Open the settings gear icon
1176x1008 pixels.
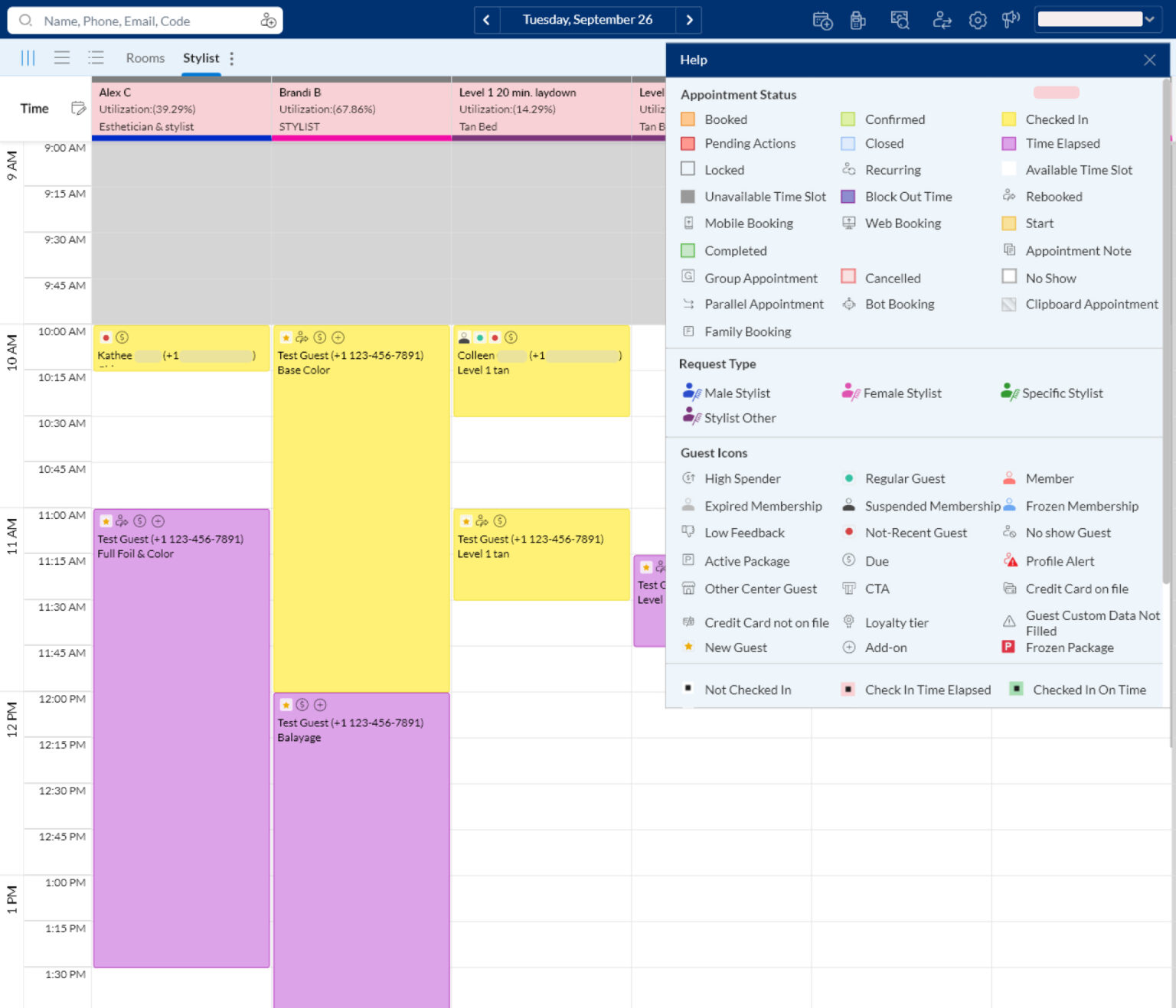pyautogui.click(x=978, y=21)
